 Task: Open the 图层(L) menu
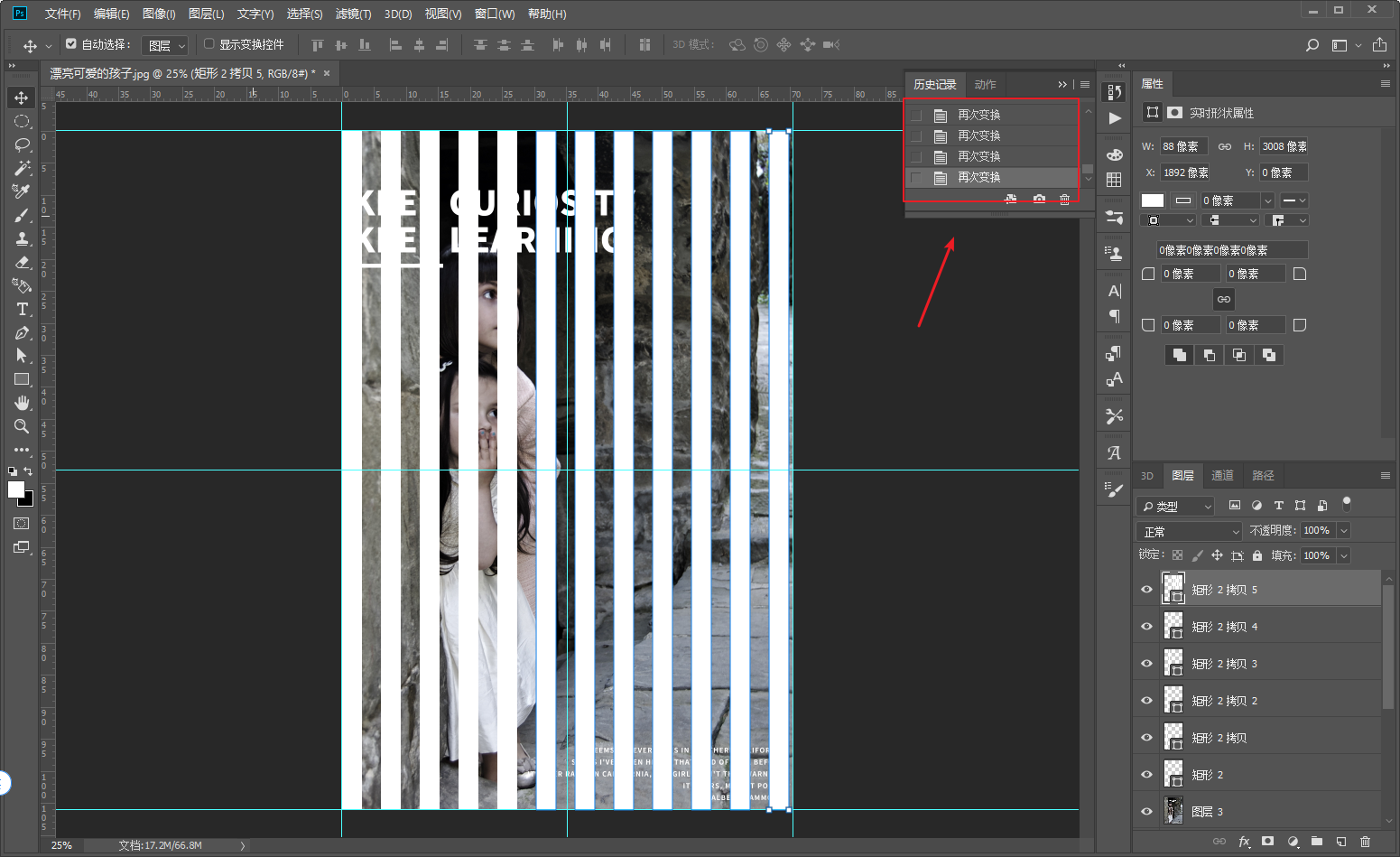pyautogui.click(x=206, y=14)
